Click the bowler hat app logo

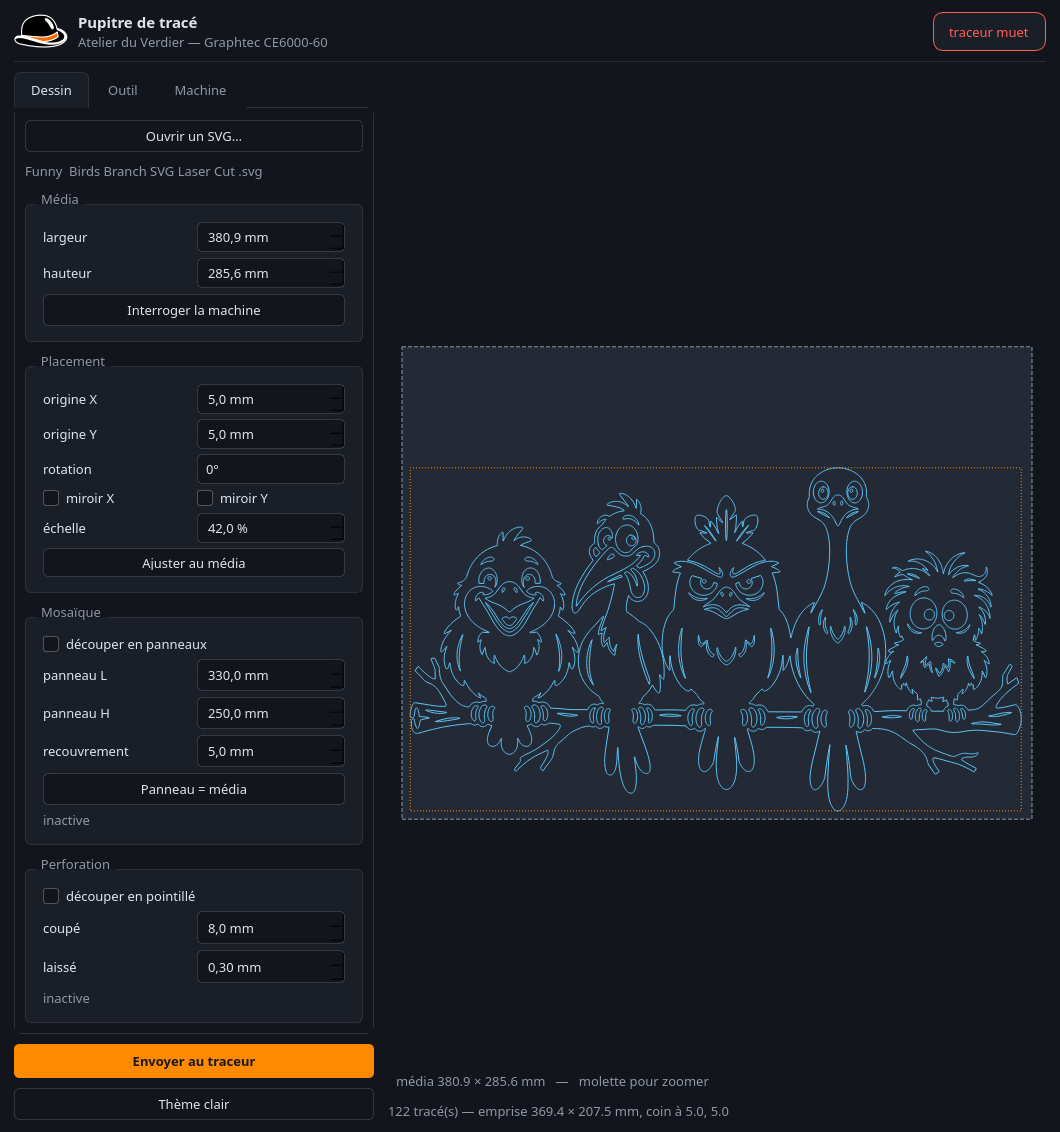[x=40, y=32]
